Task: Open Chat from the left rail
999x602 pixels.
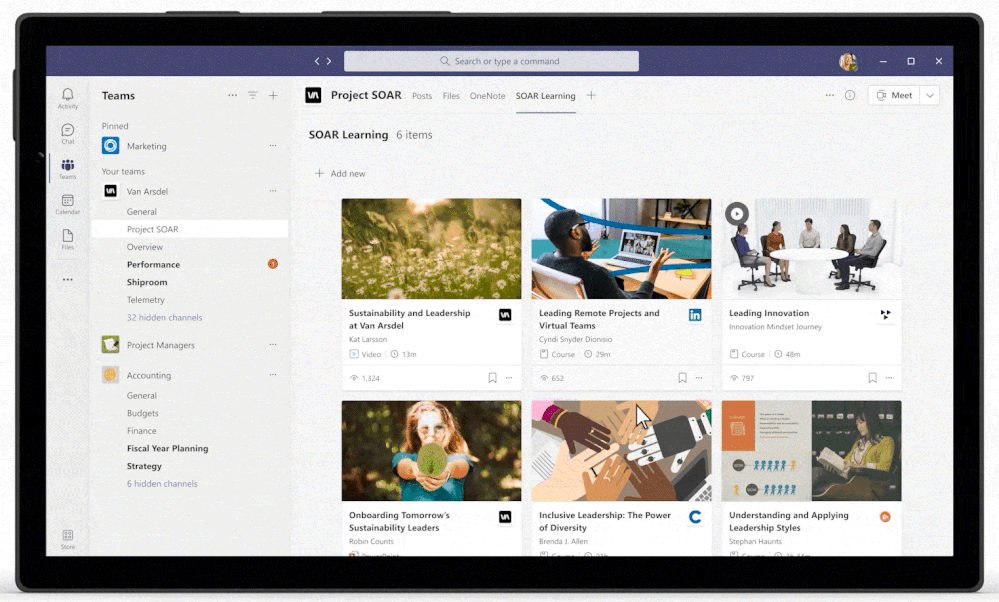Action: click(68, 134)
